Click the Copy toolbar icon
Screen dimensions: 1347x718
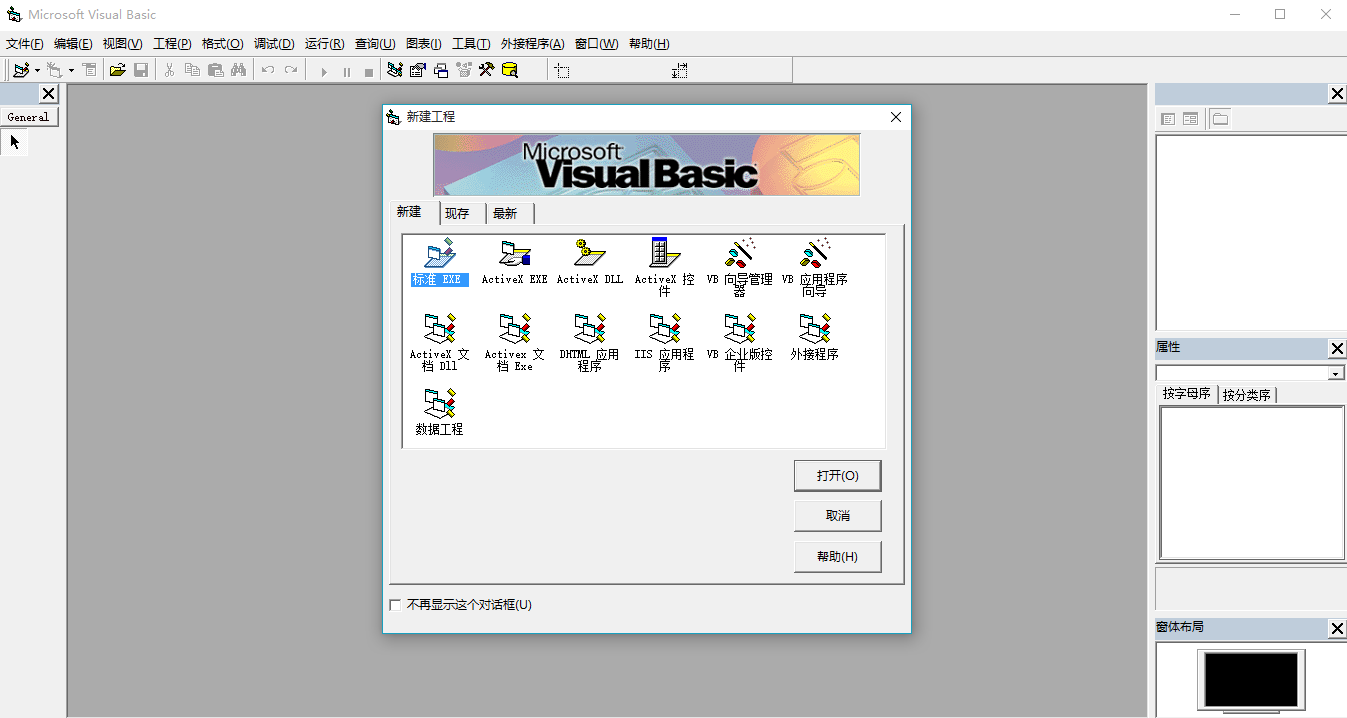point(192,70)
